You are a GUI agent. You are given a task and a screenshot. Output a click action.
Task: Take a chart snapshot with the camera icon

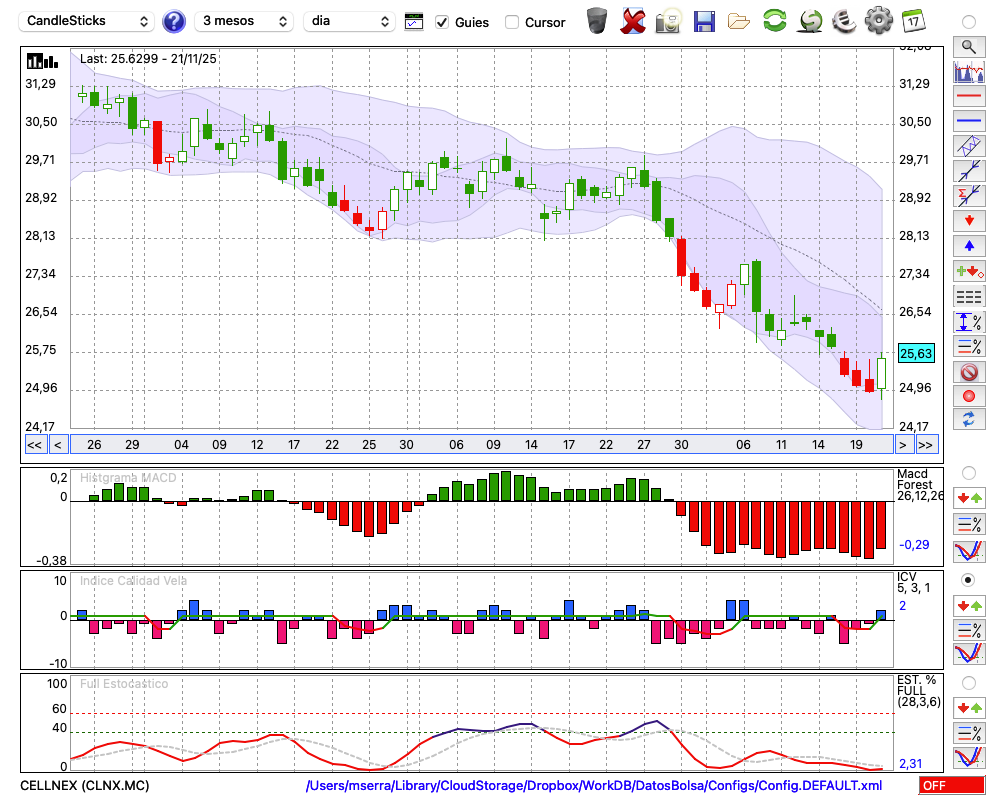[x=668, y=21]
